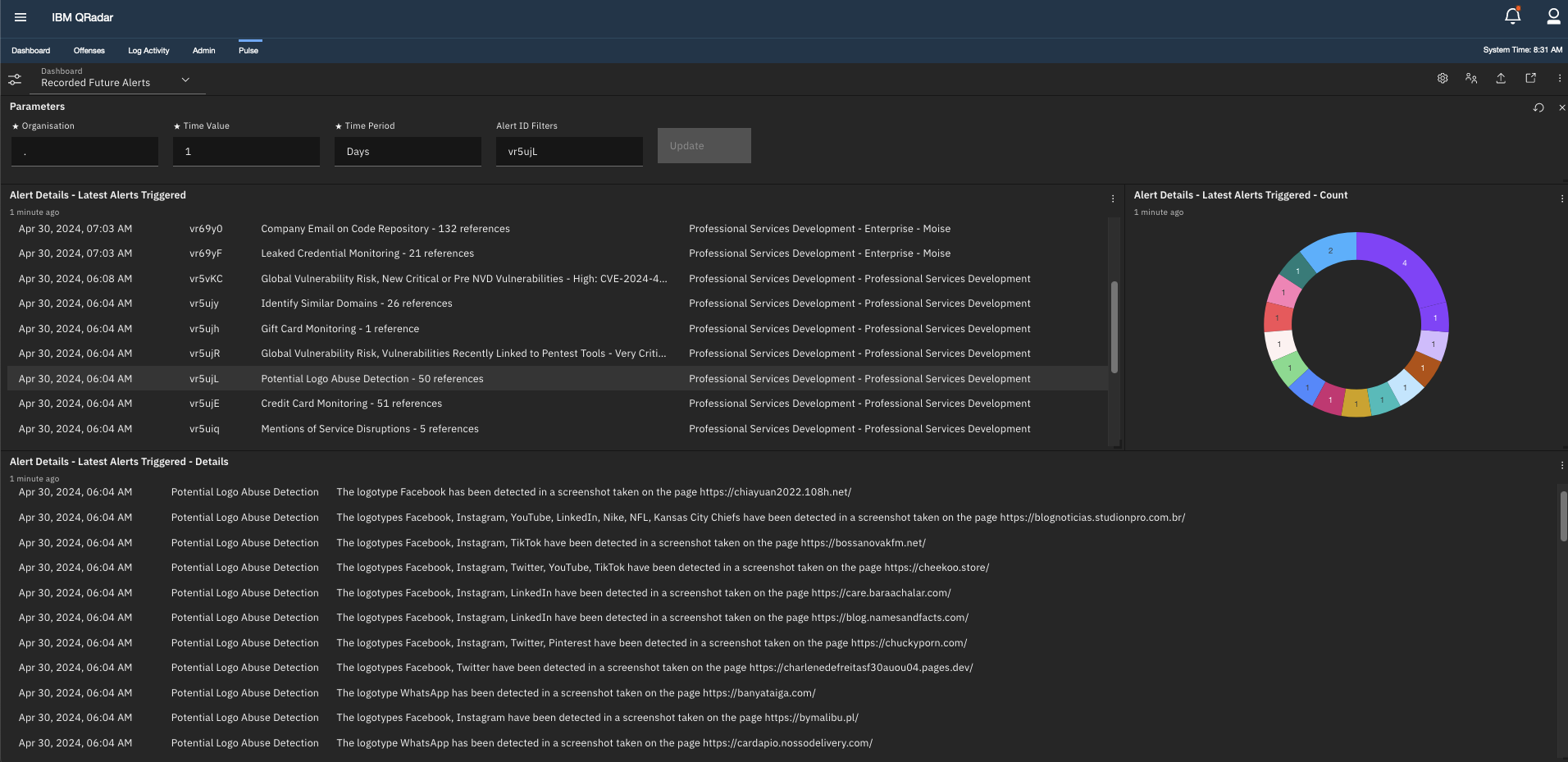1568x762 pixels.
Task: Click the Update button
Action: tap(704, 146)
